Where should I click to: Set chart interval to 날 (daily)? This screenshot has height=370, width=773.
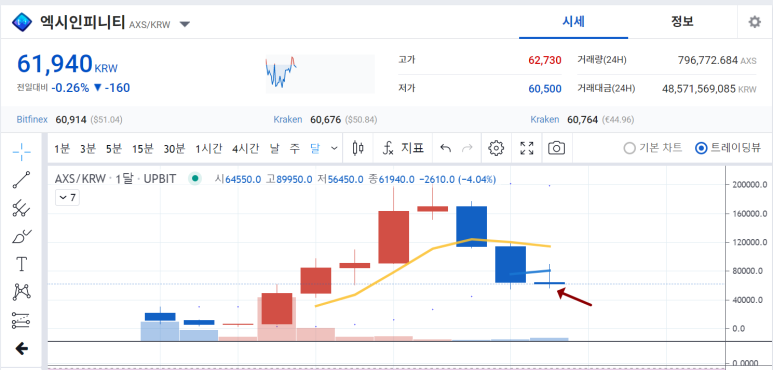pyautogui.click(x=275, y=148)
